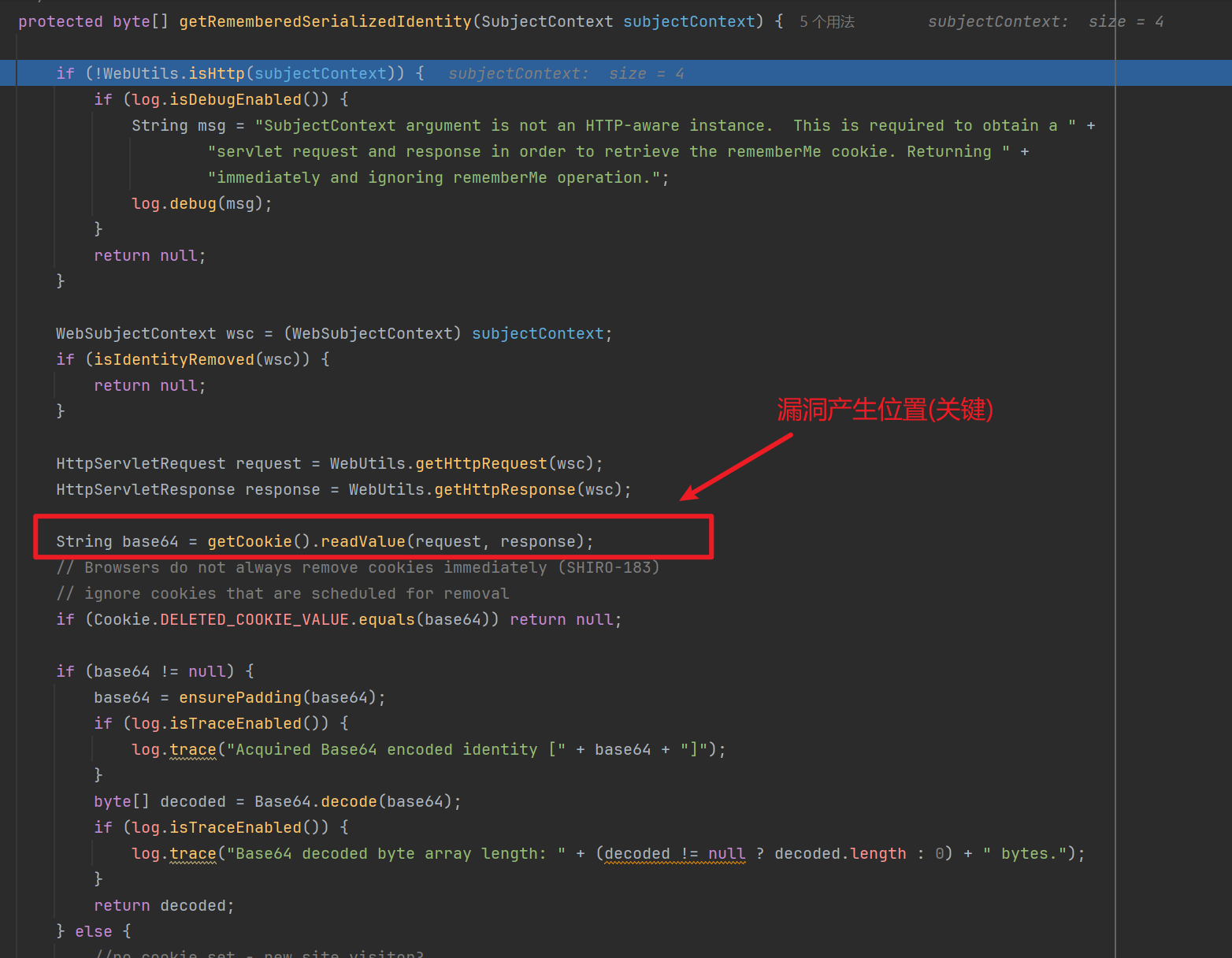
Task: Click the underlined "decoded != null" warning expression
Action: (x=674, y=853)
